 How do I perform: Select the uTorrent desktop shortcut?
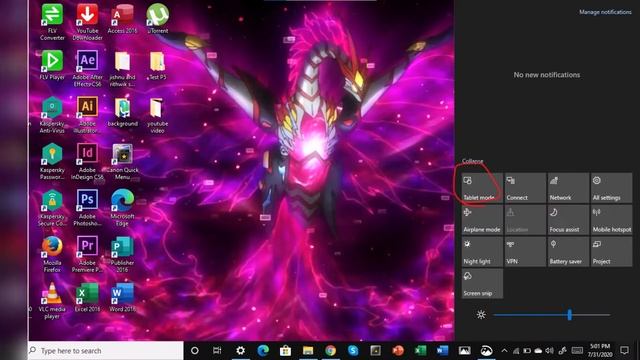coord(158,19)
